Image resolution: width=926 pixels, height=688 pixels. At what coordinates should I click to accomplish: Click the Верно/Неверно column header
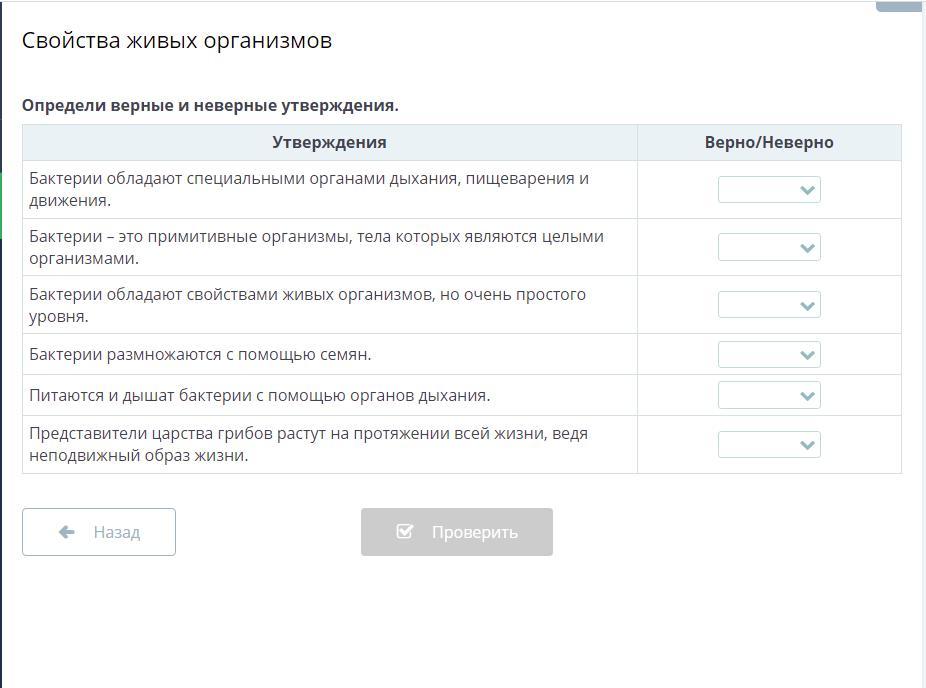pyautogui.click(x=769, y=142)
